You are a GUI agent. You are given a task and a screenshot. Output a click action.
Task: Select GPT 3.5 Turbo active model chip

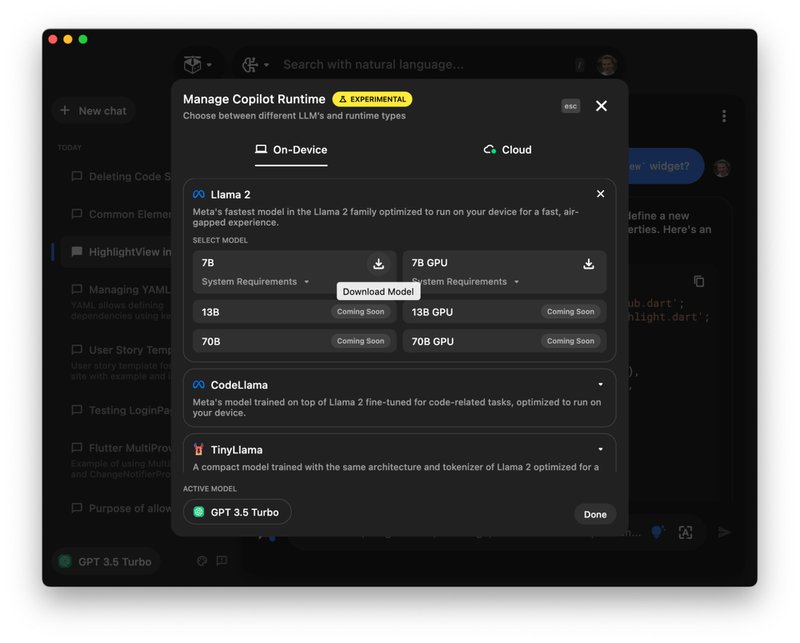point(237,512)
